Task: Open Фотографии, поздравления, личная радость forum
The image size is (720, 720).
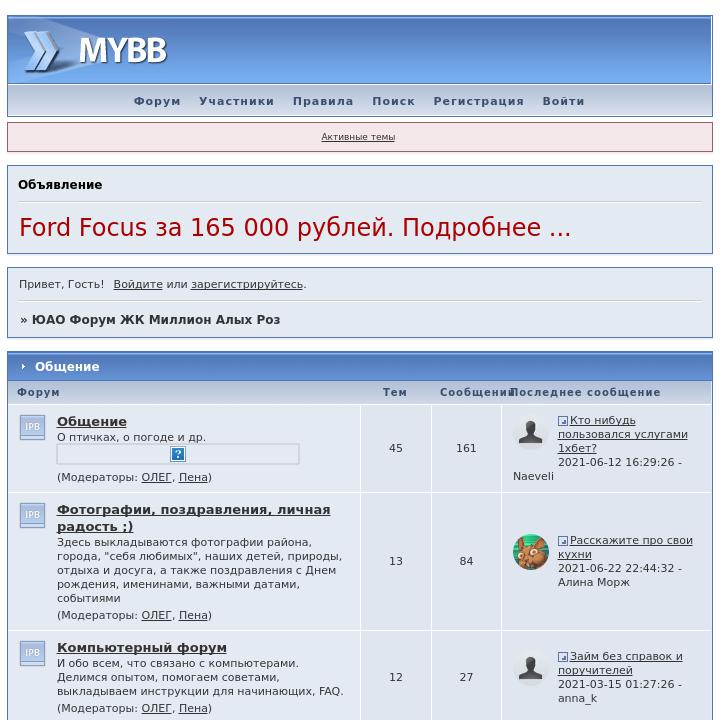Action: (x=193, y=518)
